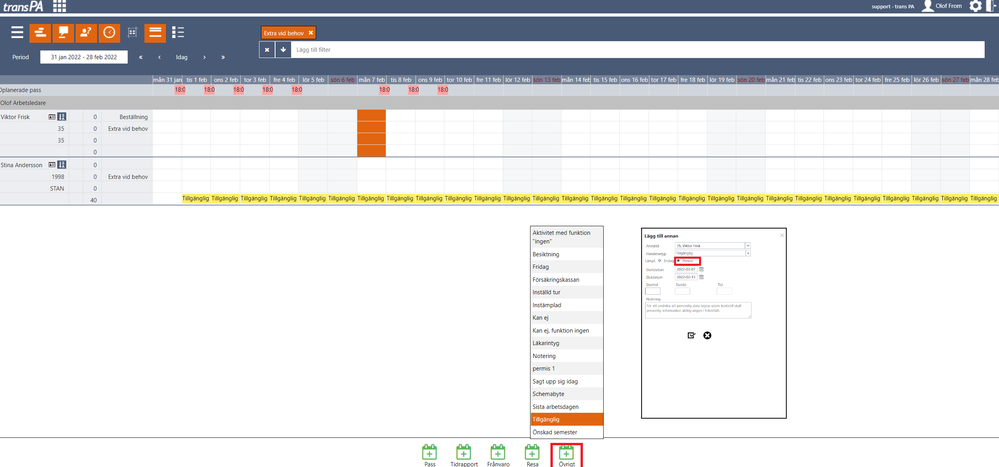Click the Stina Andersson name

point(20,165)
